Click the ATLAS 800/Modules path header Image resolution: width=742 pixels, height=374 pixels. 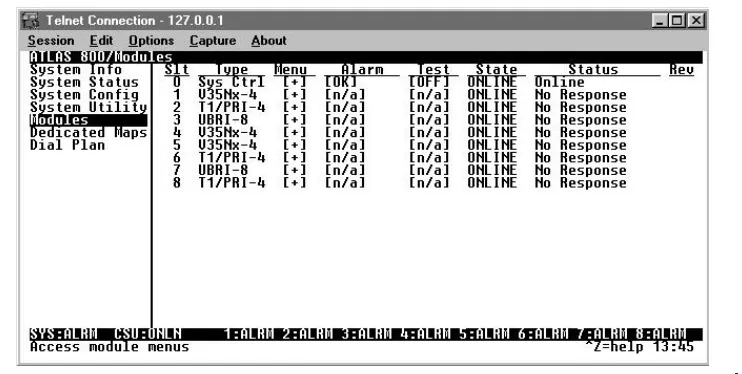coord(101,57)
